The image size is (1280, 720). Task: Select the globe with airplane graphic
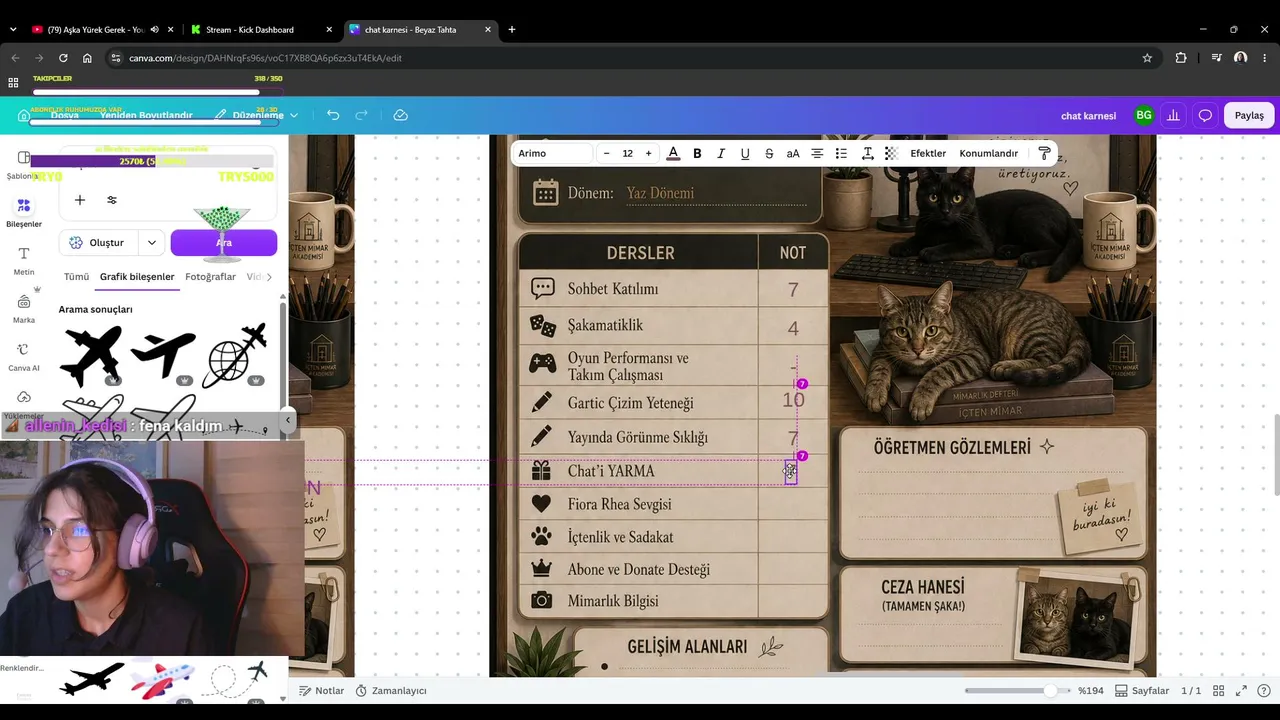pyautogui.click(x=235, y=354)
